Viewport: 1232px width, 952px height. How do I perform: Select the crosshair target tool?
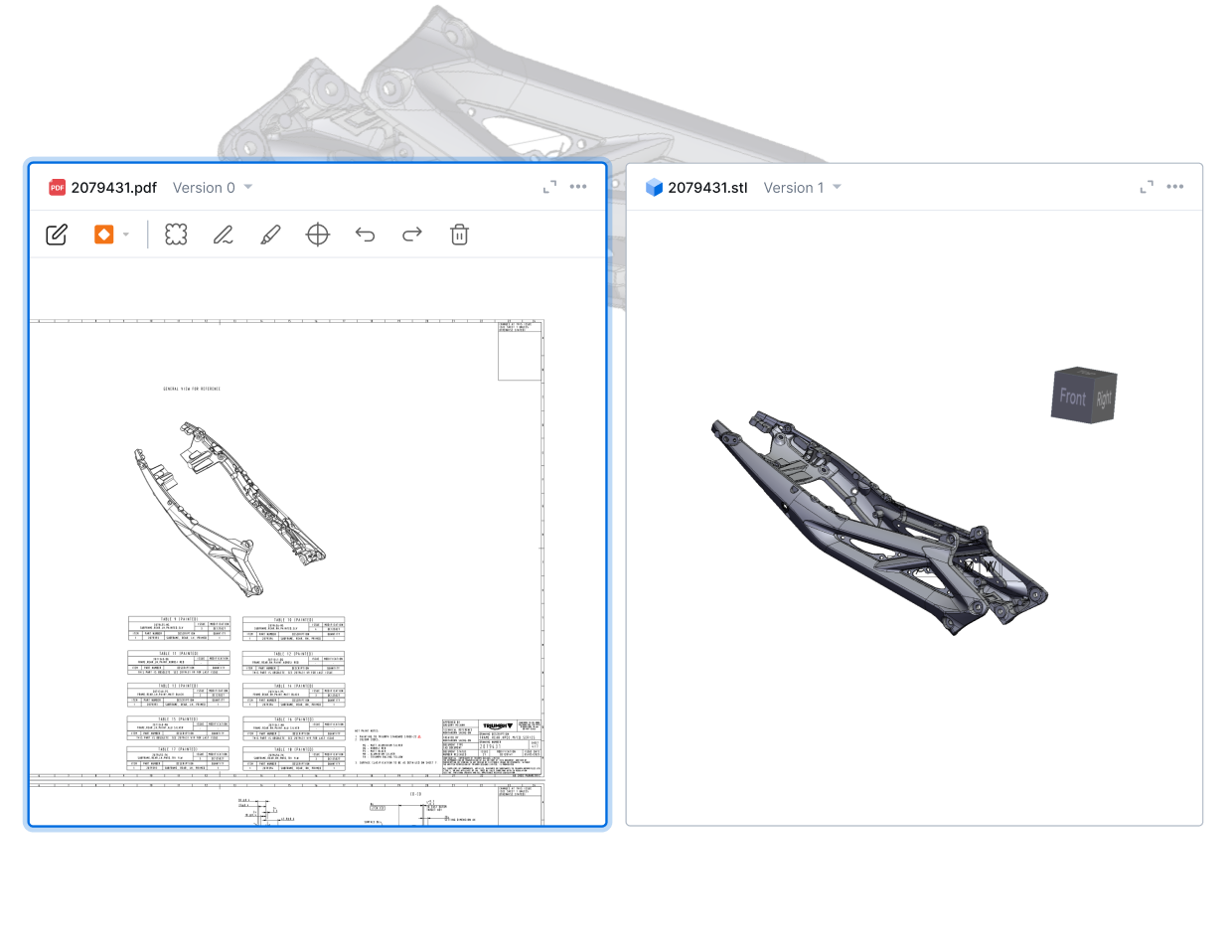(318, 235)
